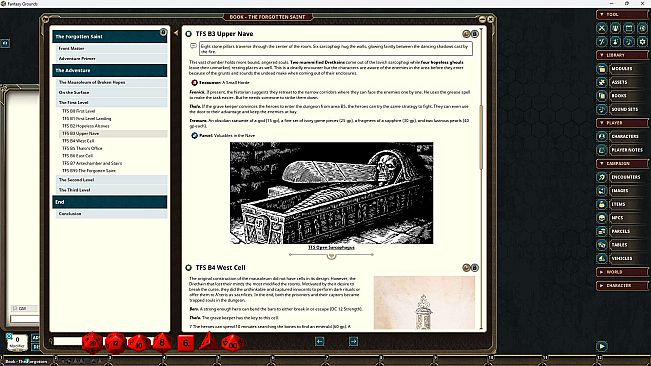651x366 pixels.
Task: Open the music note tool icon
Action: [629, 41]
